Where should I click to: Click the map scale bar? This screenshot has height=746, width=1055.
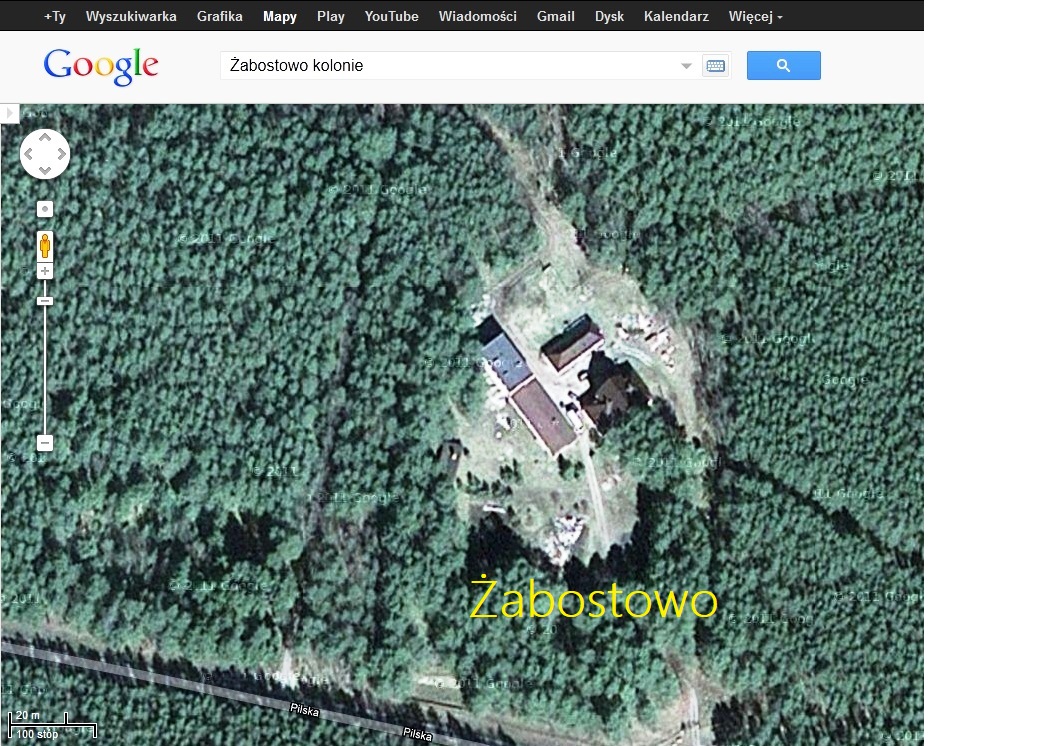[x=52, y=724]
